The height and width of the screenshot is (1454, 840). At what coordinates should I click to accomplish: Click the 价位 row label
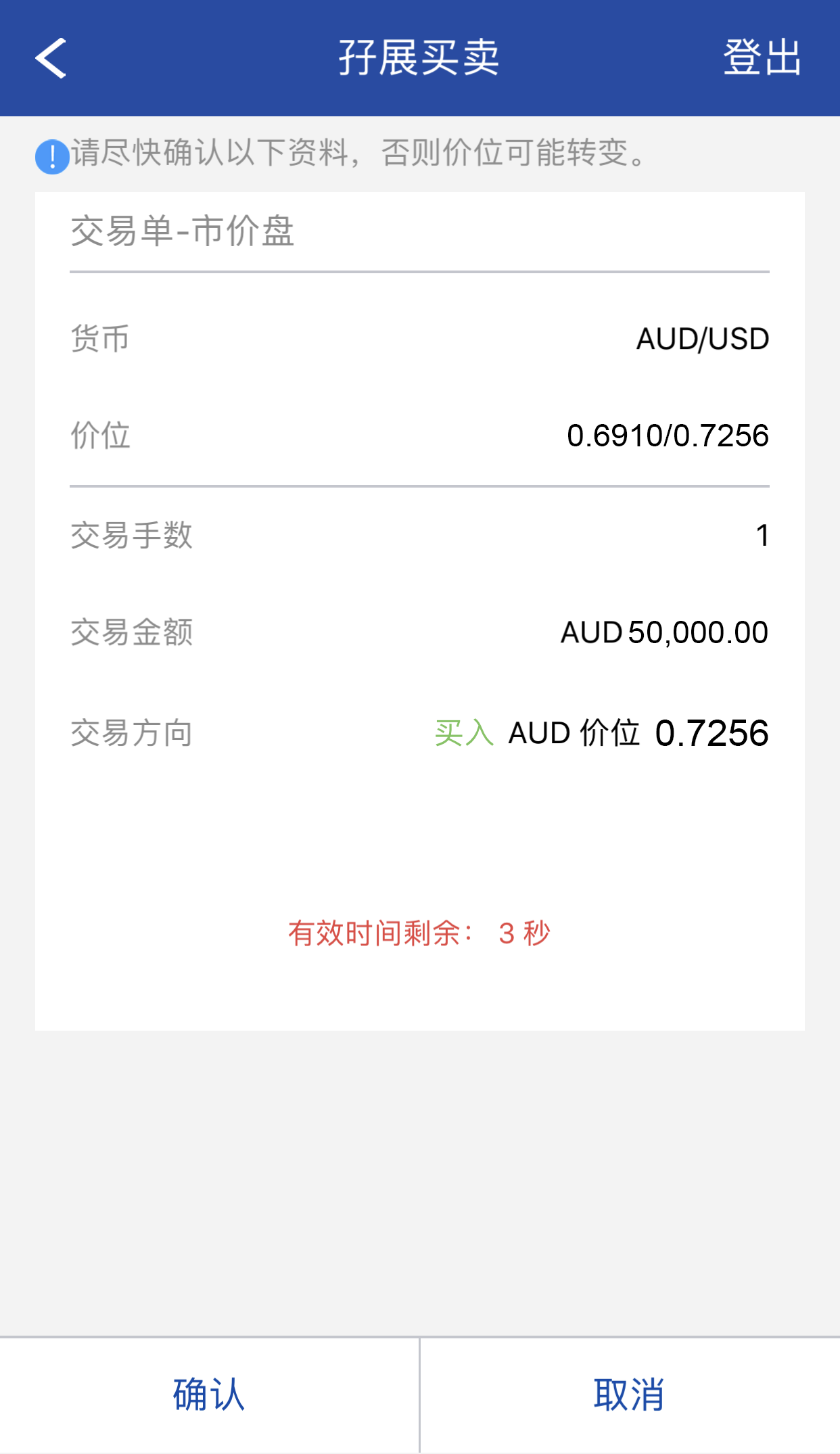[x=100, y=436]
